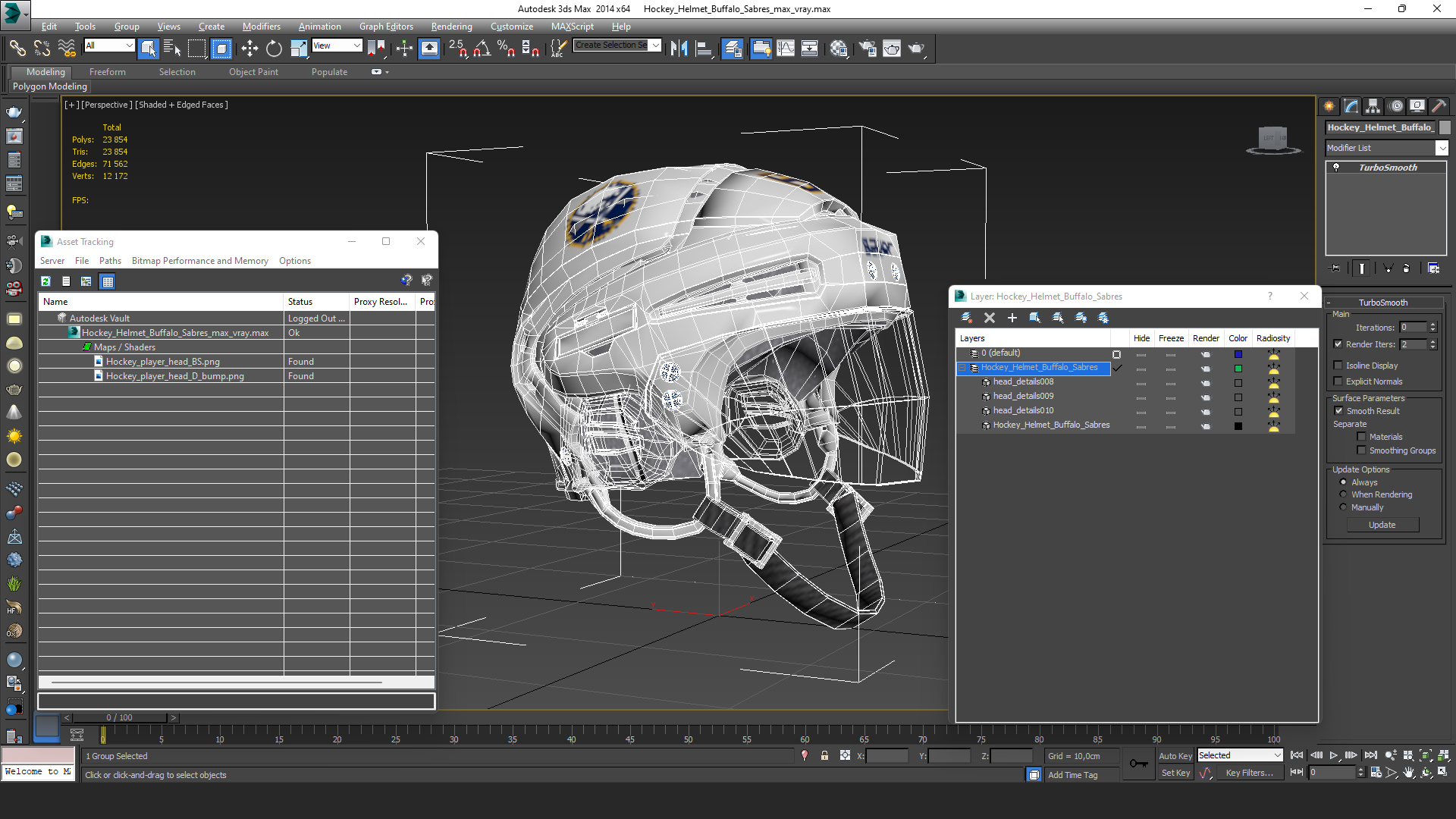Click the TurboSmooth Update button

click(x=1382, y=525)
